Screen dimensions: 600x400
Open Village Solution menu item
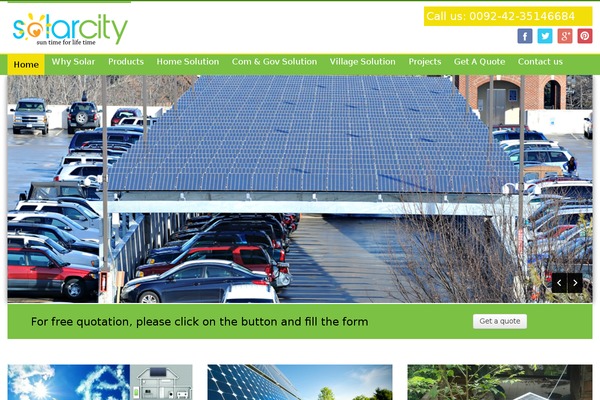click(362, 62)
